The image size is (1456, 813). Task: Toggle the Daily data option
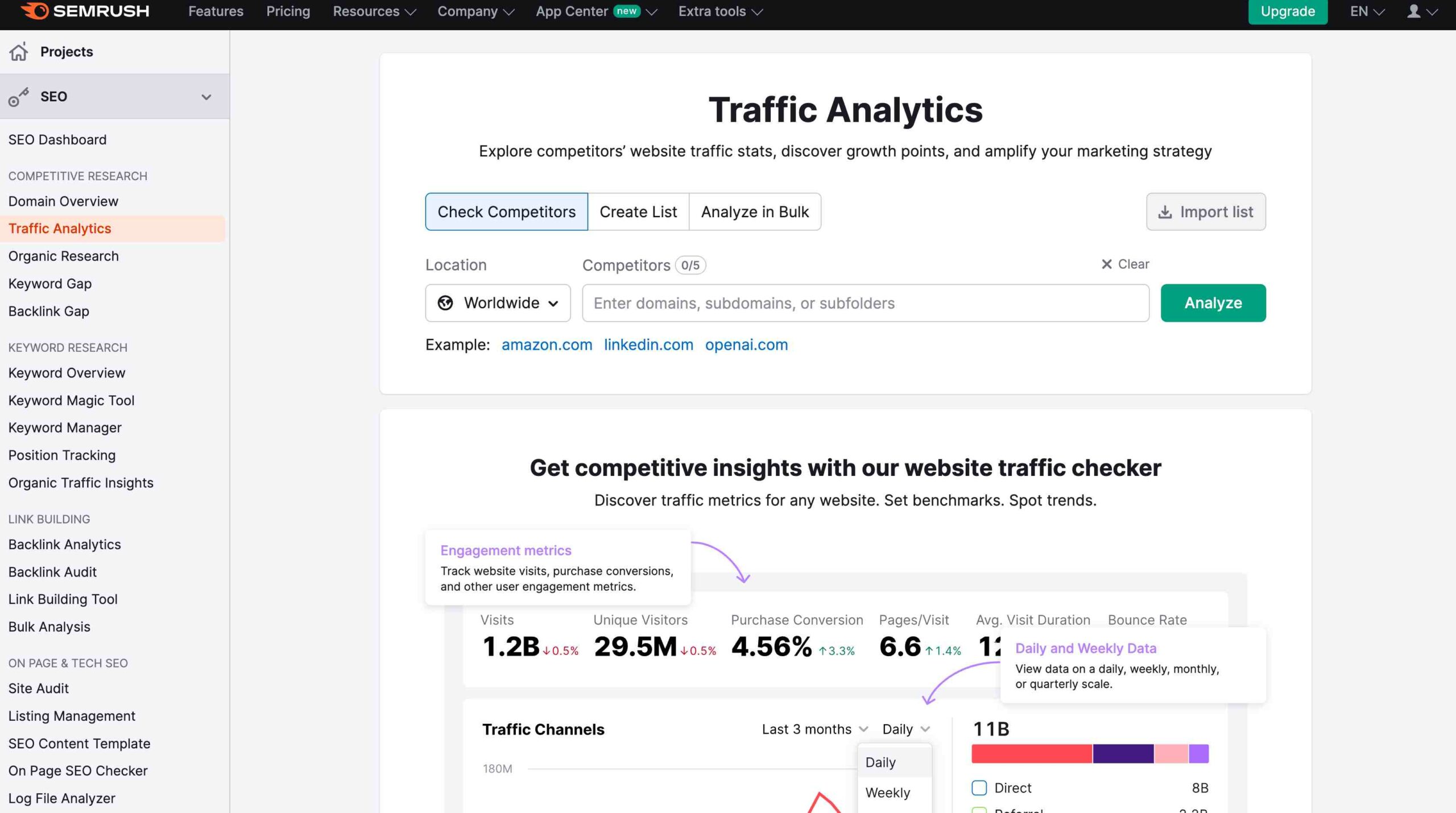click(x=881, y=761)
